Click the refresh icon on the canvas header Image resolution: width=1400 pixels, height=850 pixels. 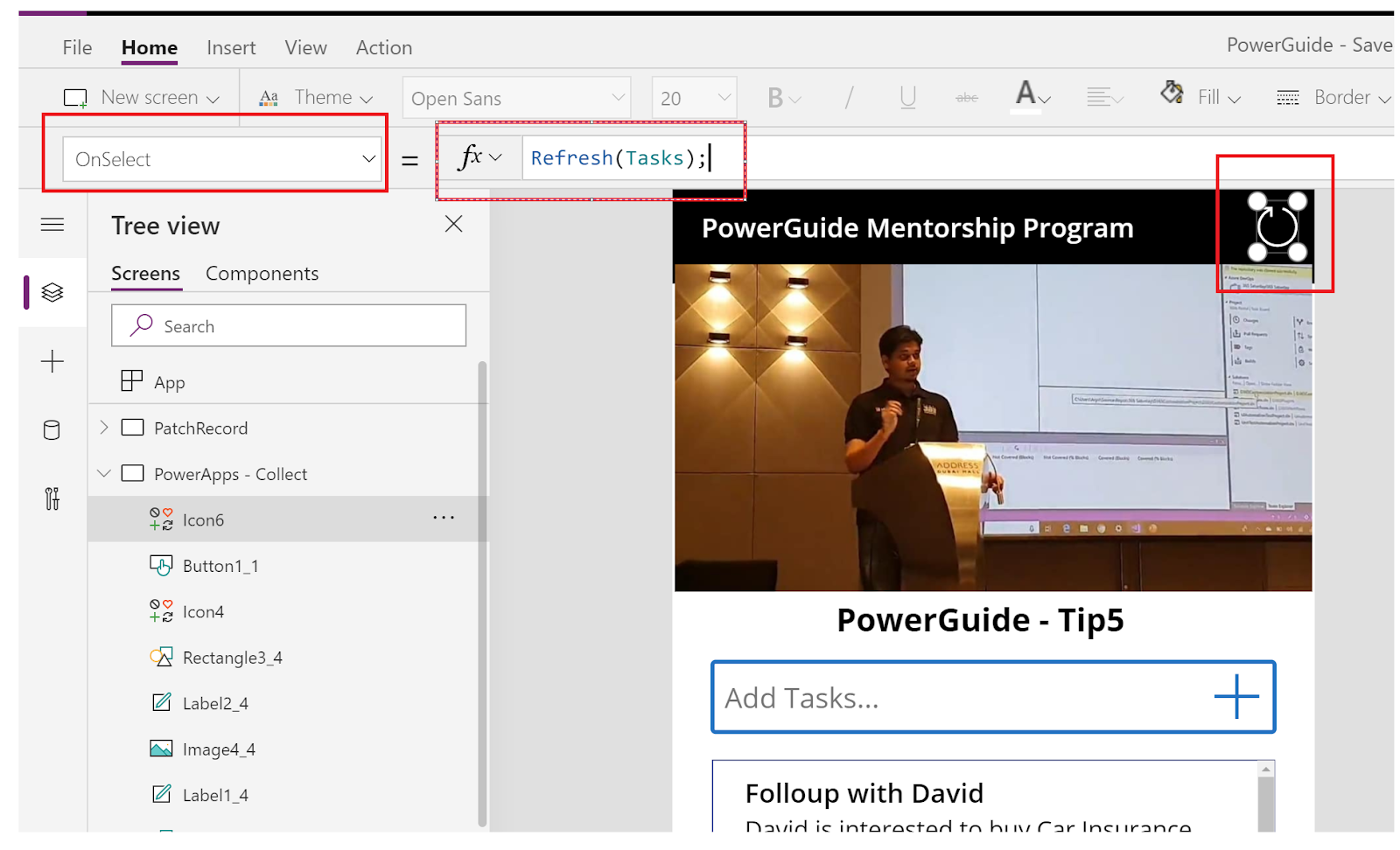pyautogui.click(x=1277, y=227)
